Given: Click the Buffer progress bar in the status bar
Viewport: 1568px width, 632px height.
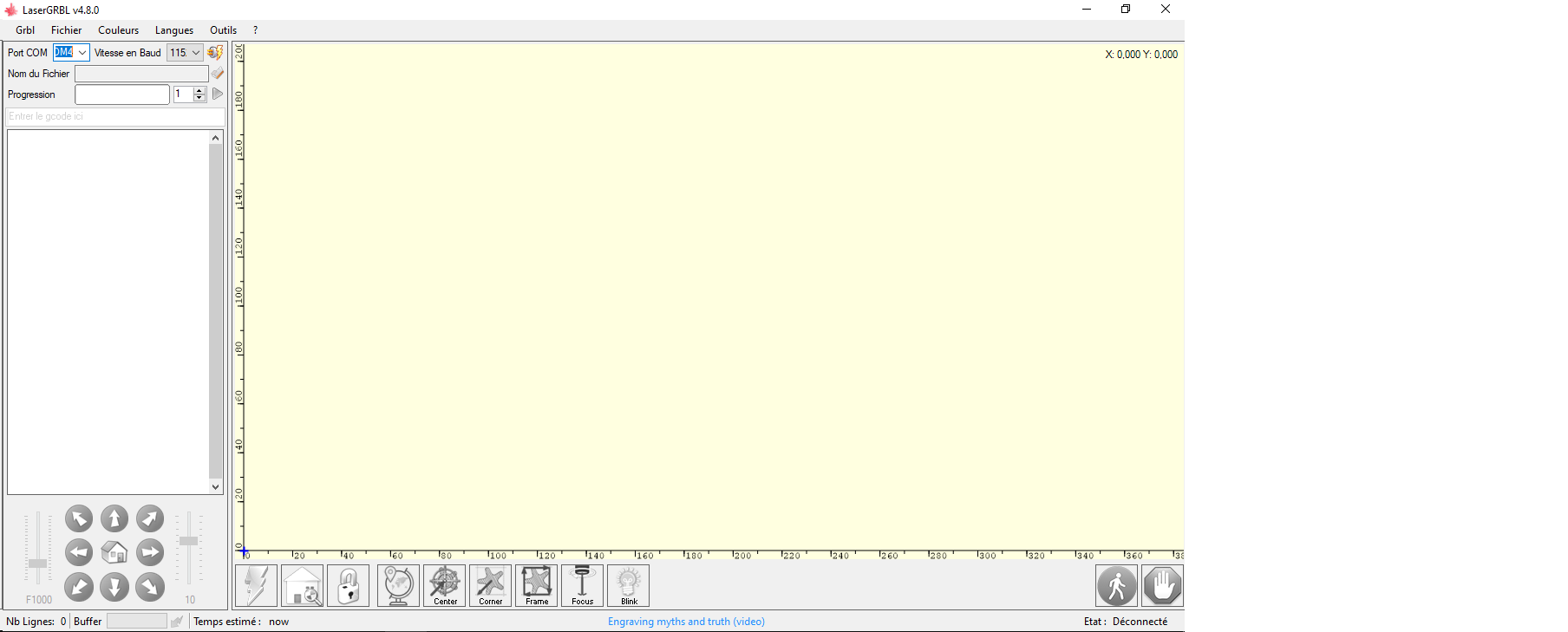Looking at the screenshot, I should point(136,622).
